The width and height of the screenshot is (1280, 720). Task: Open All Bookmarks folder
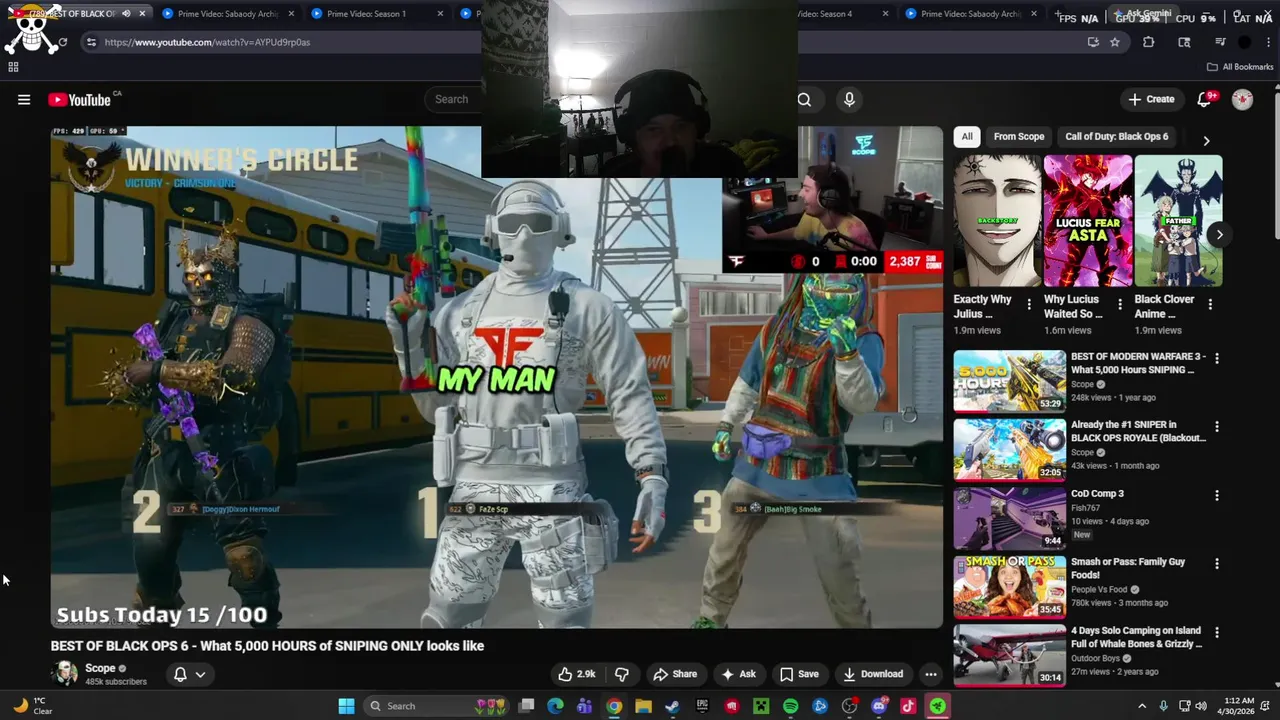pos(1240,67)
